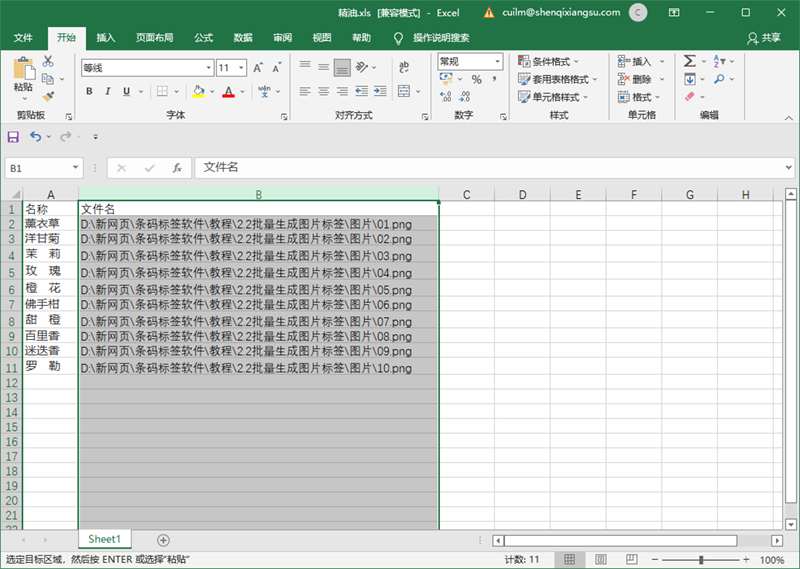Toggle Bold formatting
Viewport: 800px width, 569px height.
point(89,91)
